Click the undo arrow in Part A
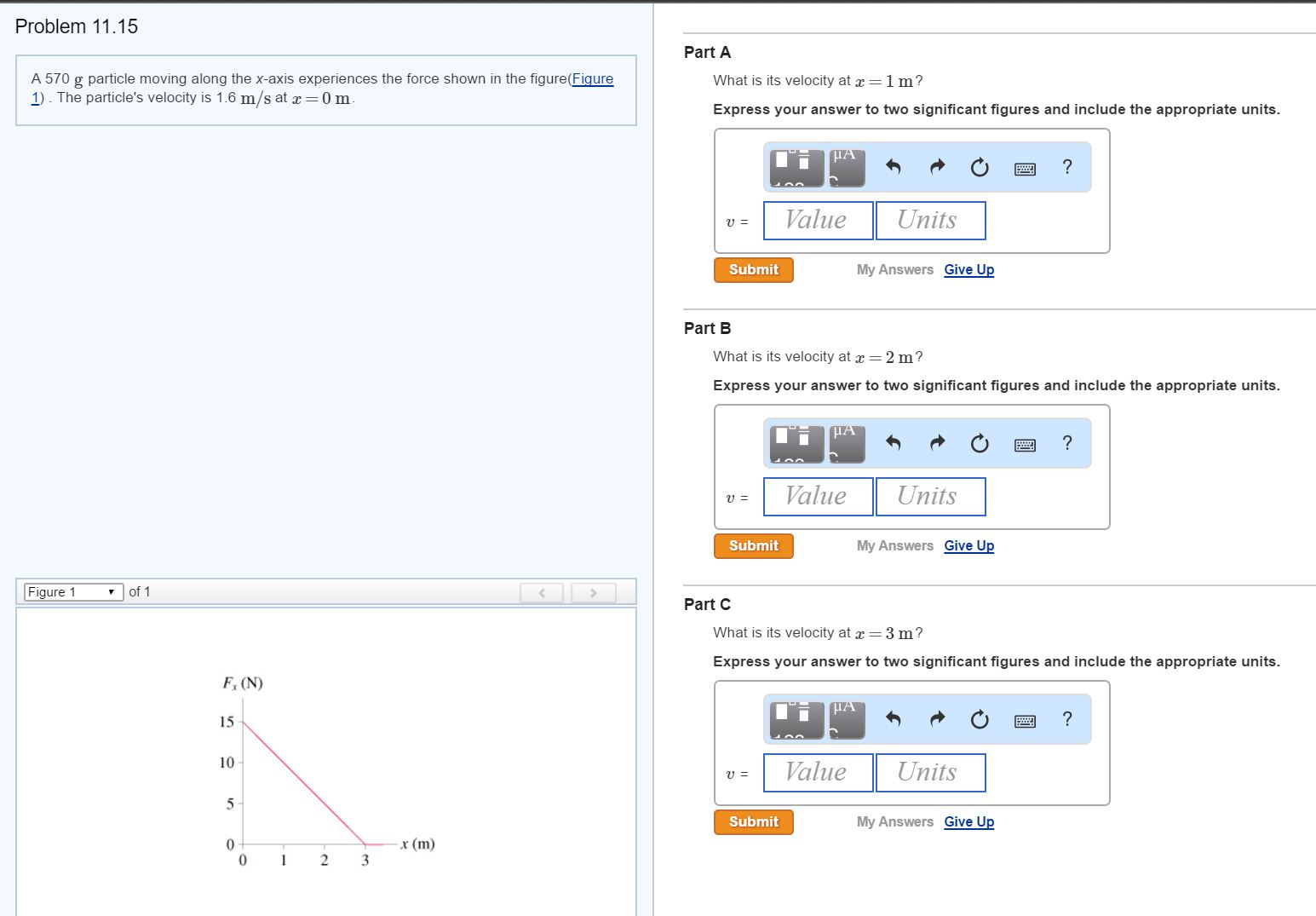This screenshot has width=1316, height=916. 893,167
